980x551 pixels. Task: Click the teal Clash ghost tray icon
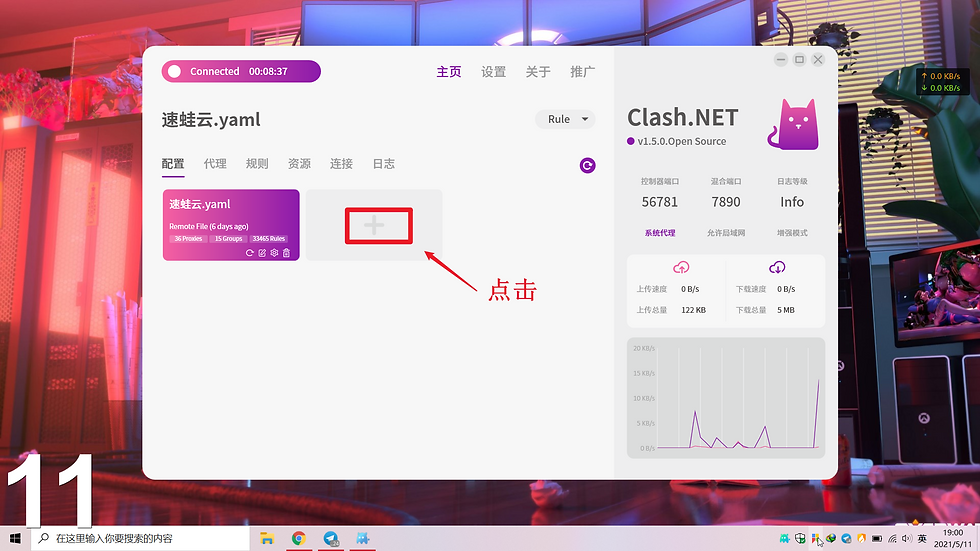coord(784,539)
